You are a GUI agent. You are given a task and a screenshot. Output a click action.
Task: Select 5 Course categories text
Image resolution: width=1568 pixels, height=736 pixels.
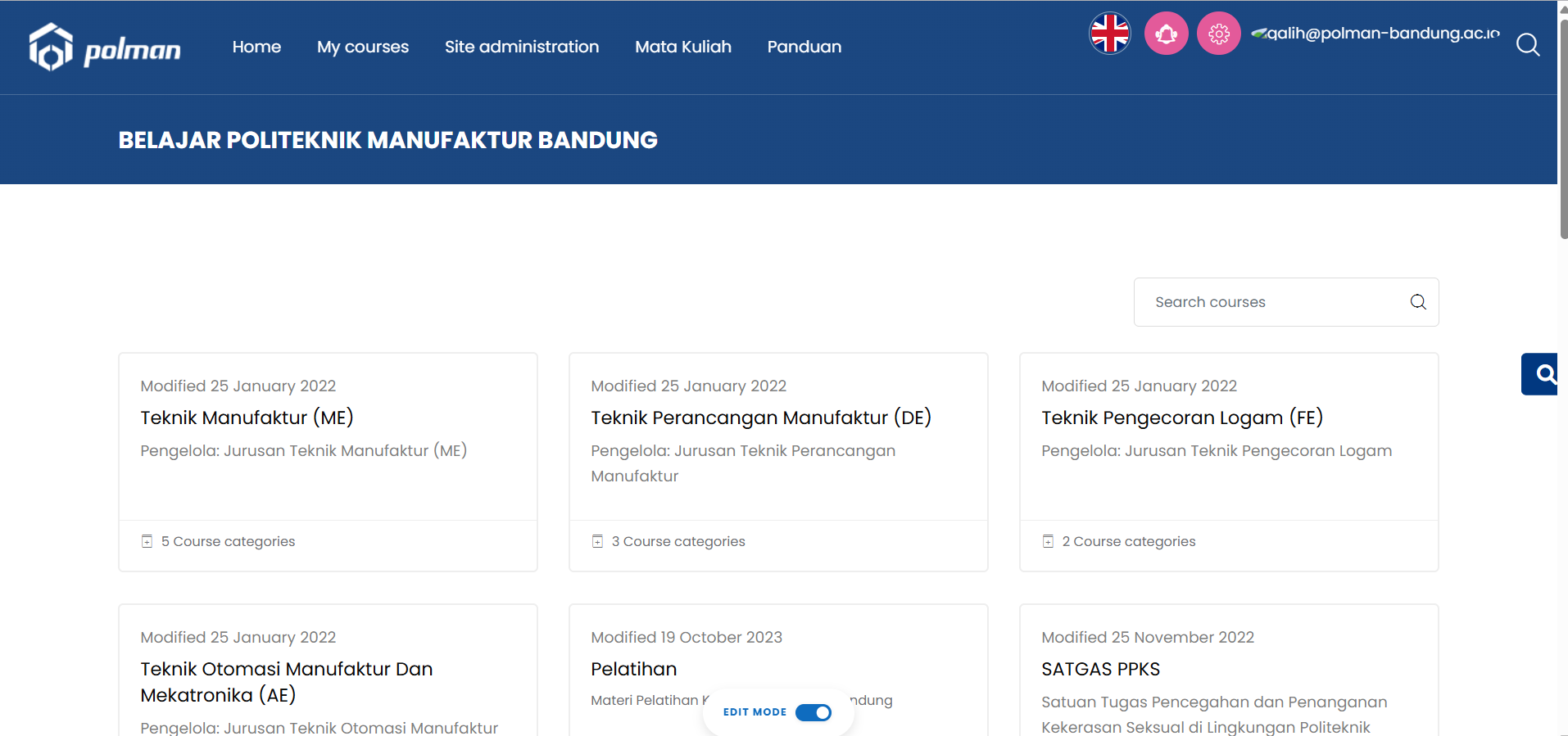228,541
